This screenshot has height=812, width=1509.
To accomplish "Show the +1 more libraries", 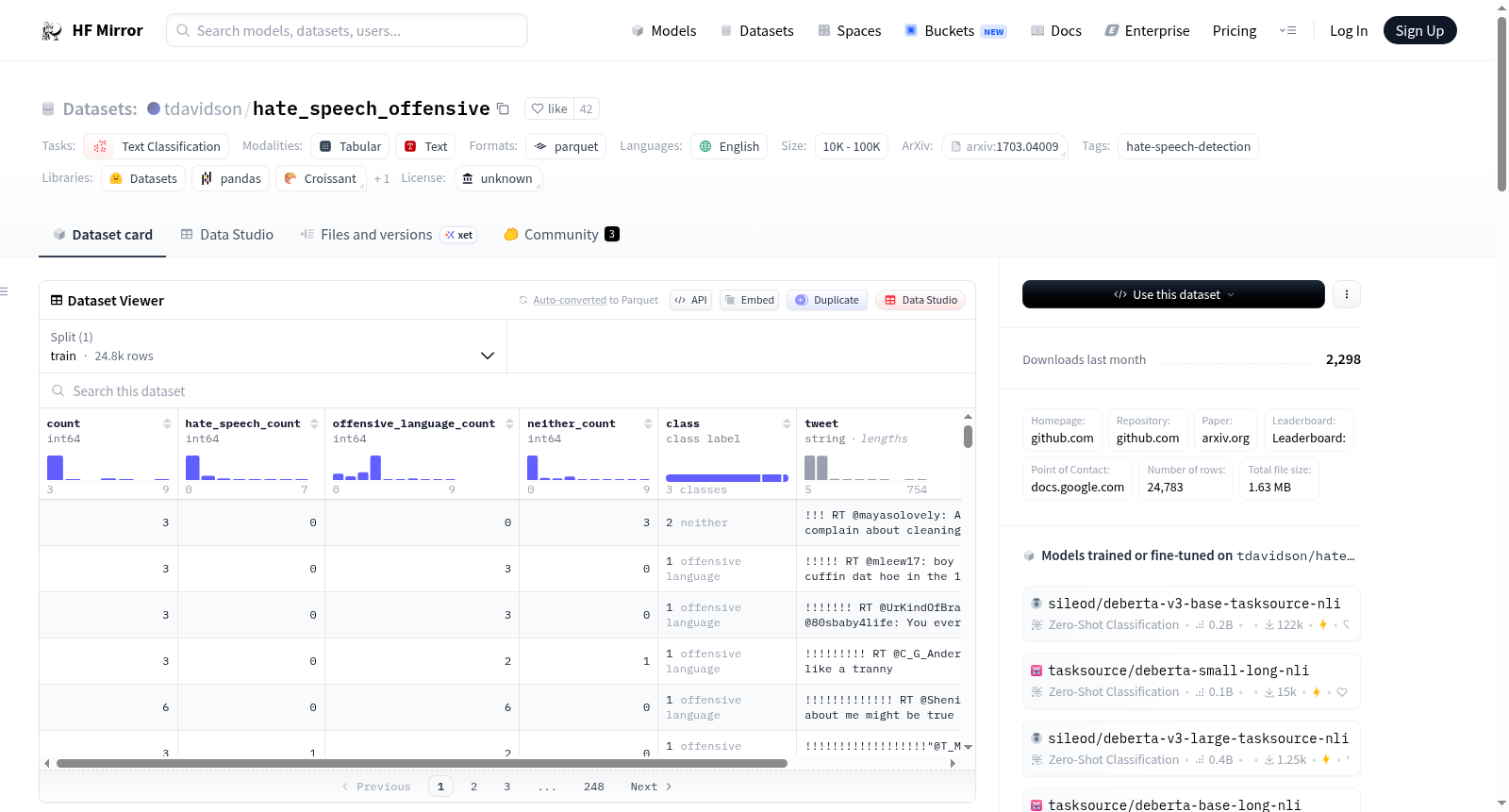I will [382, 178].
